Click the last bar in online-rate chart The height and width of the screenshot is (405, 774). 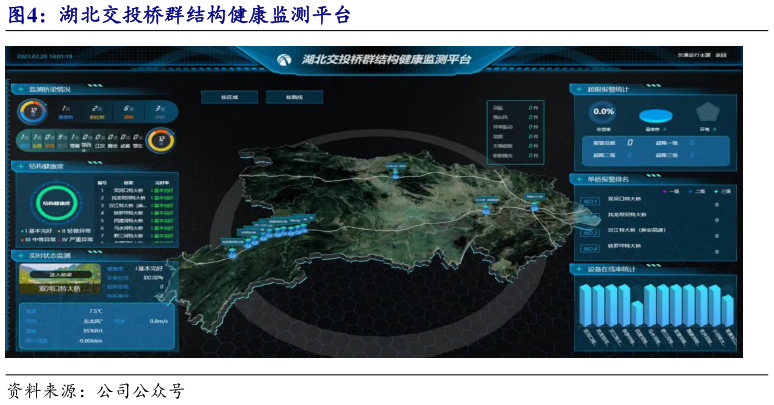point(728,310)
